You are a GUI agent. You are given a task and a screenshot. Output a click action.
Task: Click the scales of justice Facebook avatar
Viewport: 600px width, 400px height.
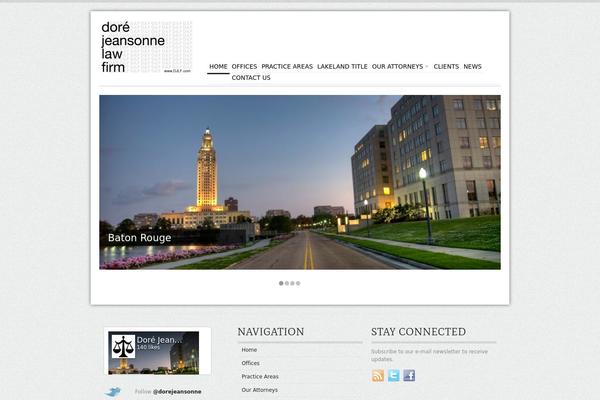click(x=123, y=346)
